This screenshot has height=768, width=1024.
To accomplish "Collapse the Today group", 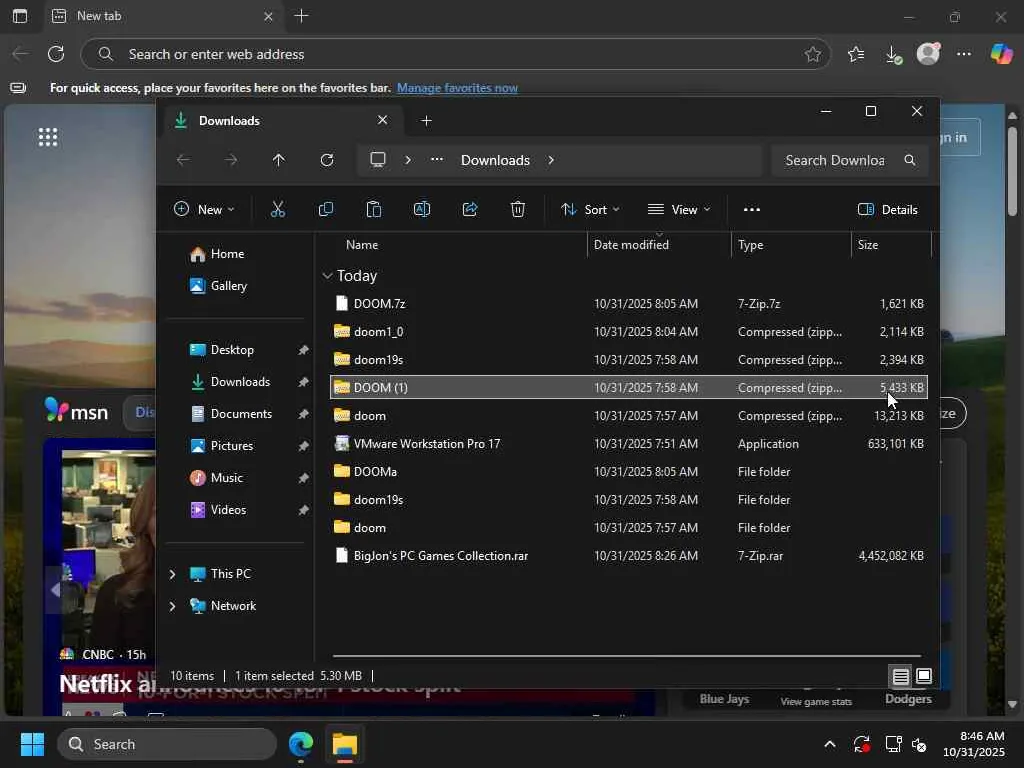I will click(x=327, y=276).
